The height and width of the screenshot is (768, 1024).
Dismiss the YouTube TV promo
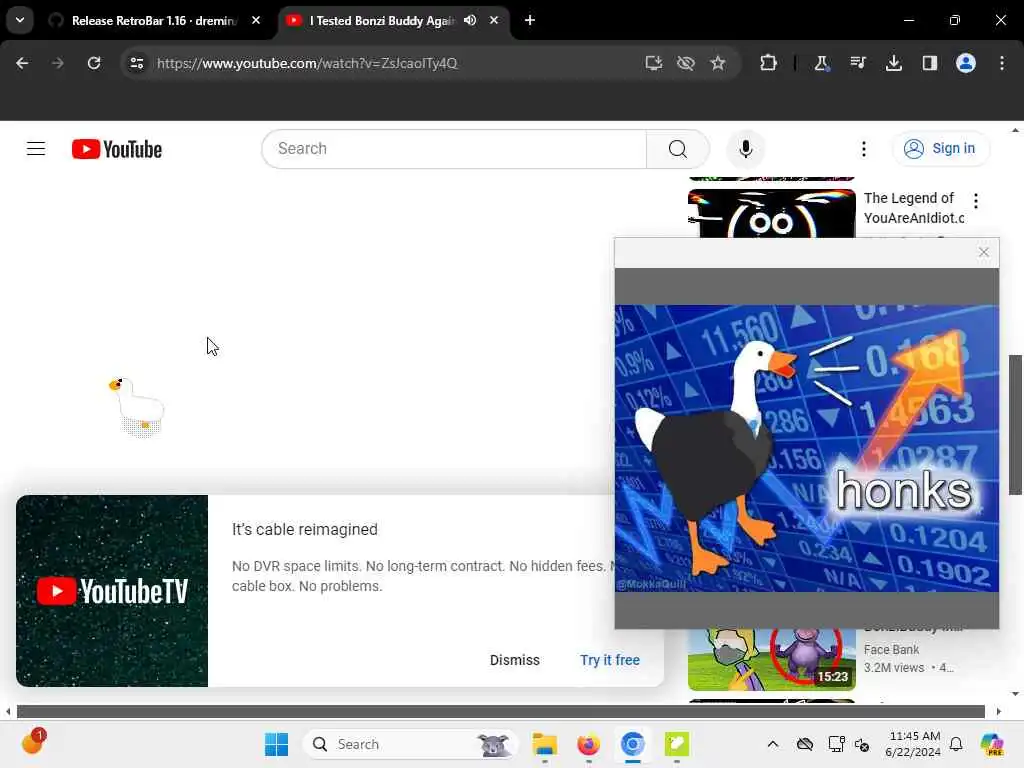point(515,660)
